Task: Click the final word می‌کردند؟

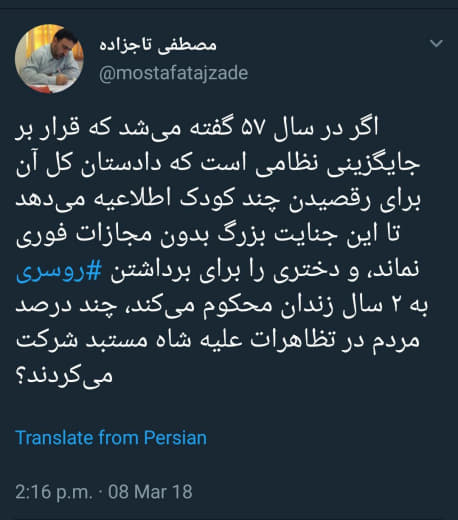Action: click(64, 377)
